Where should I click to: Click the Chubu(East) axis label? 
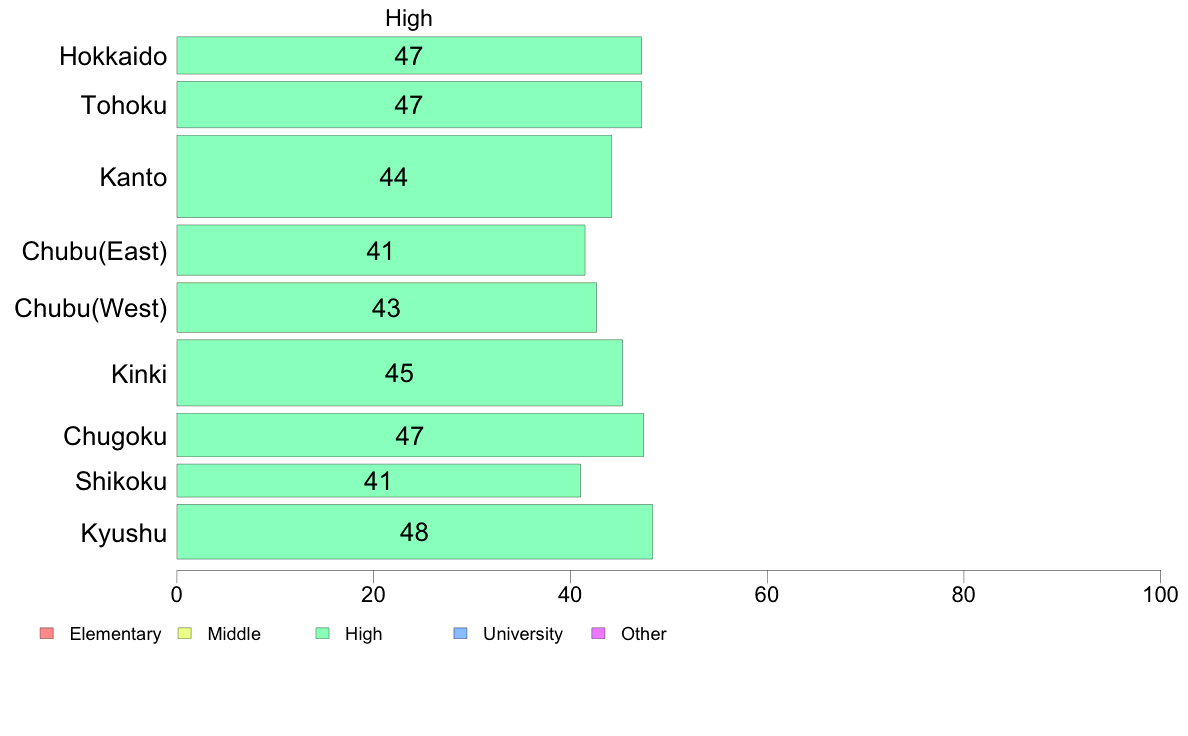(94, 251)
